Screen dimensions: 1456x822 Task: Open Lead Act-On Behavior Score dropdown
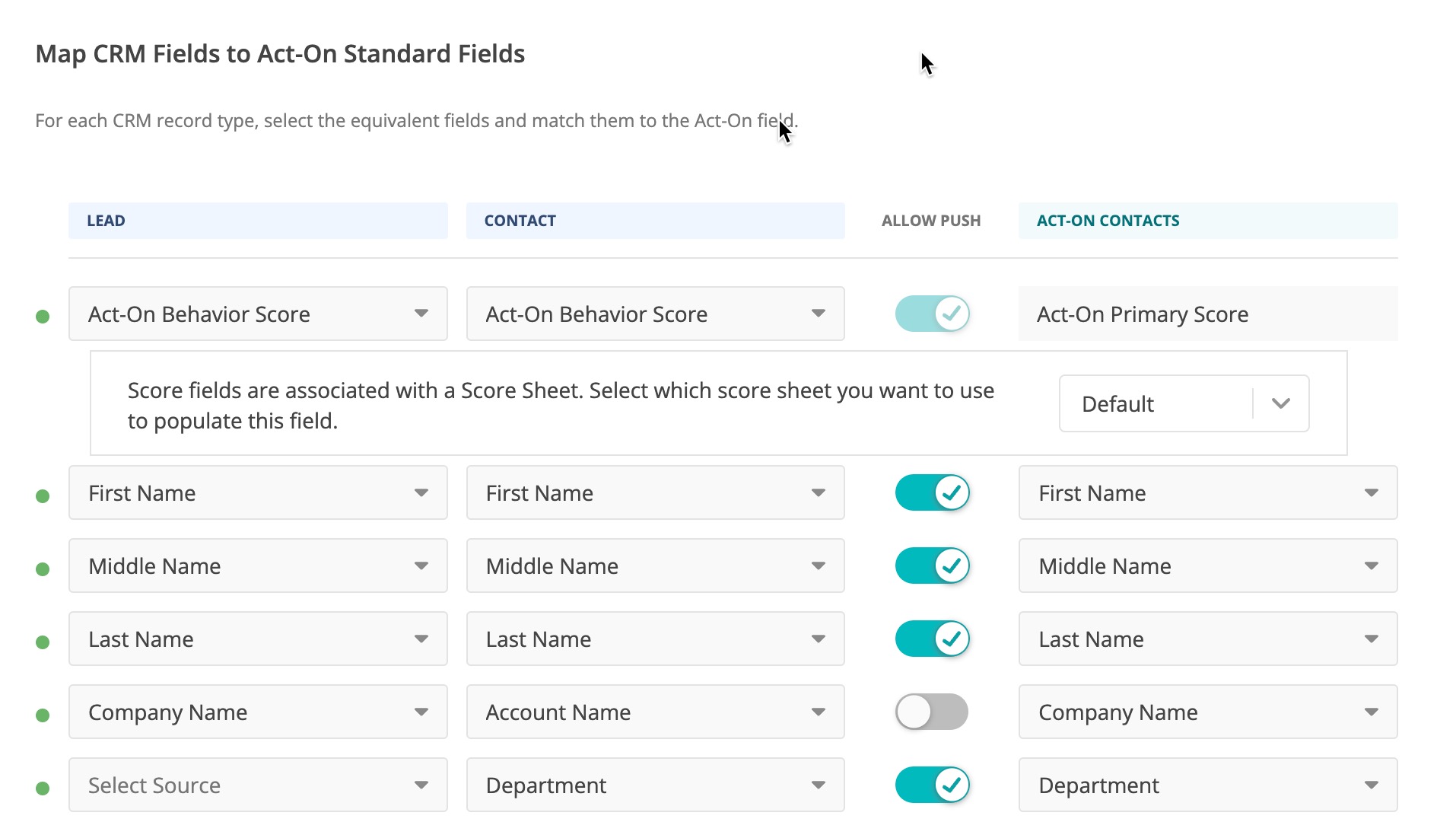click(x=258, y=314)
